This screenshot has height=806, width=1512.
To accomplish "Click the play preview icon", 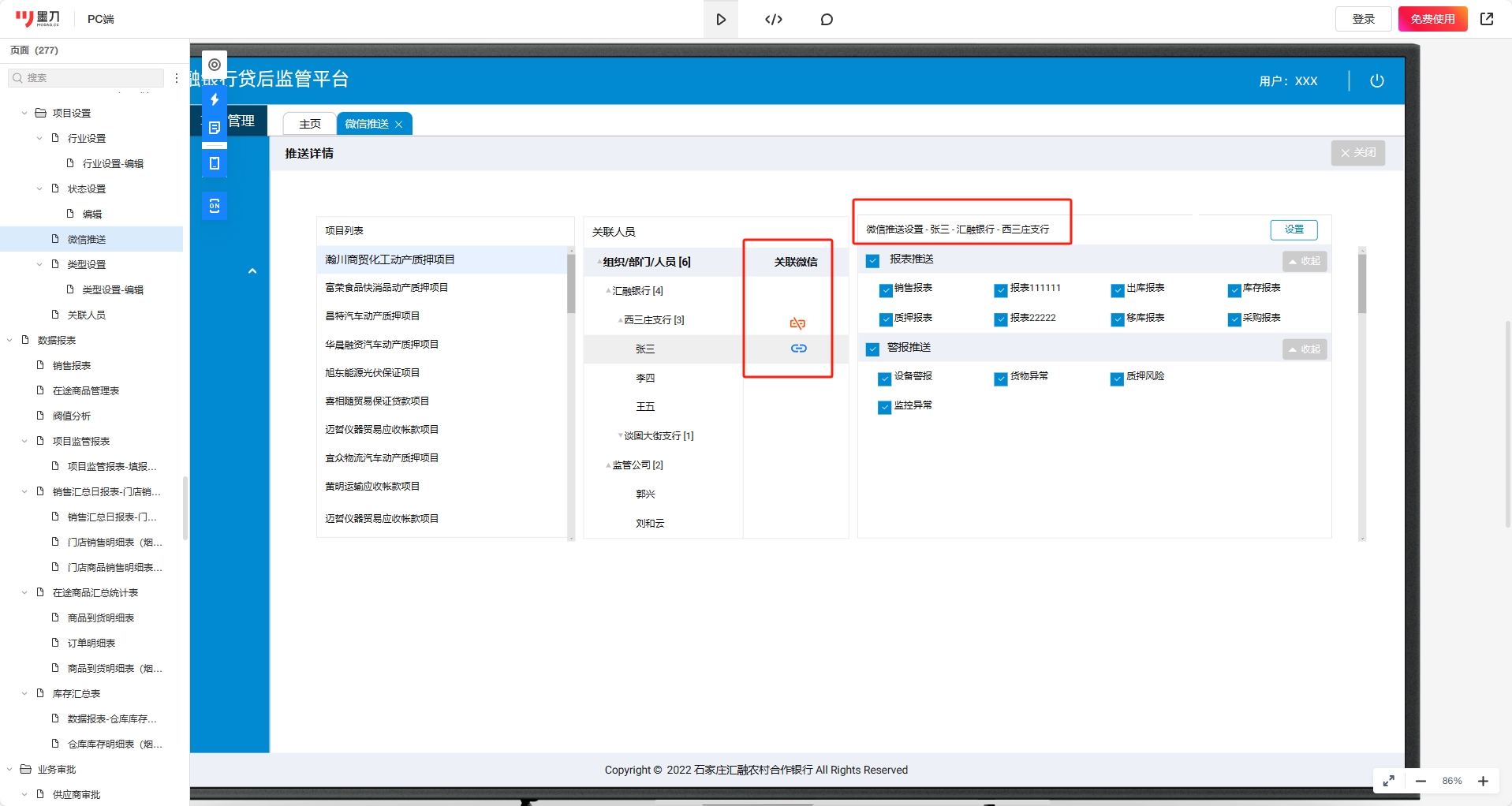I will pos(720,19).
